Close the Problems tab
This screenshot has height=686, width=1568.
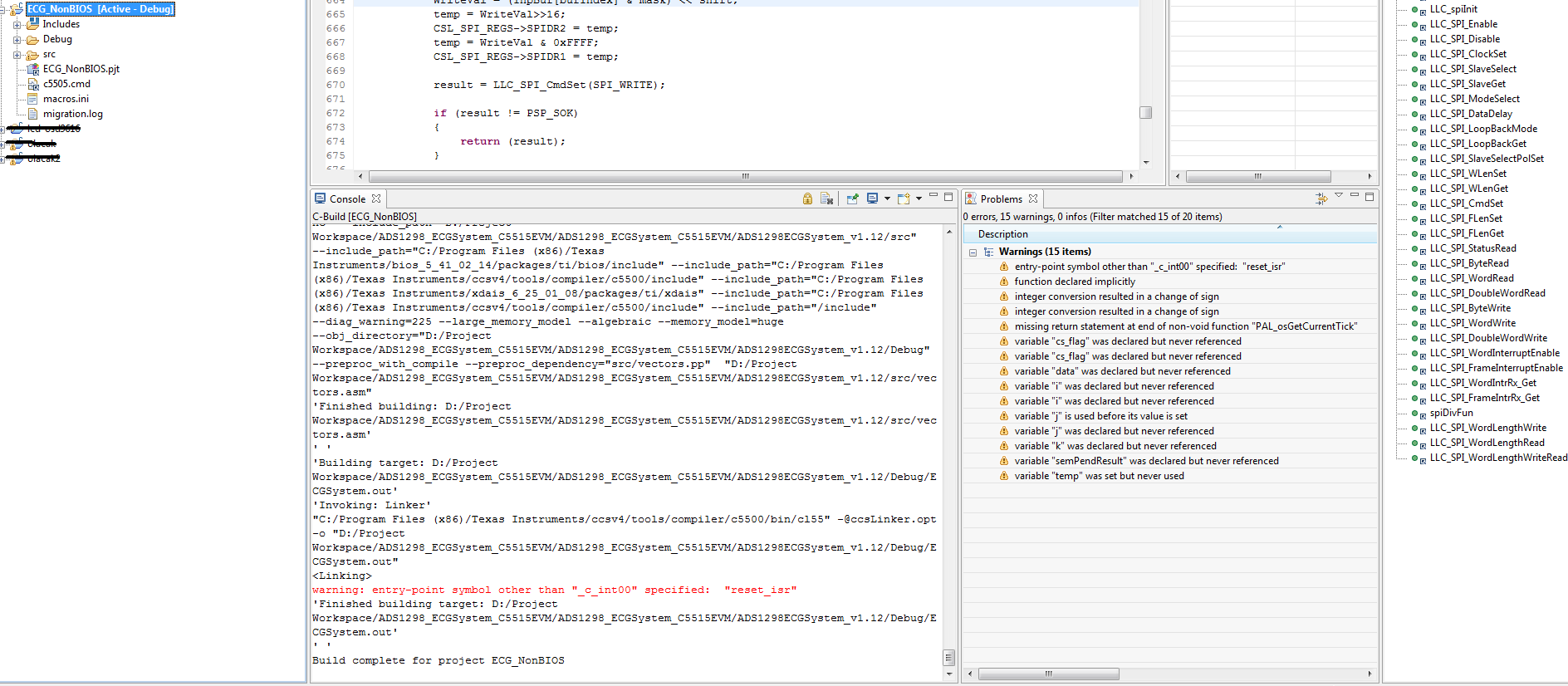click(1033, 198)
